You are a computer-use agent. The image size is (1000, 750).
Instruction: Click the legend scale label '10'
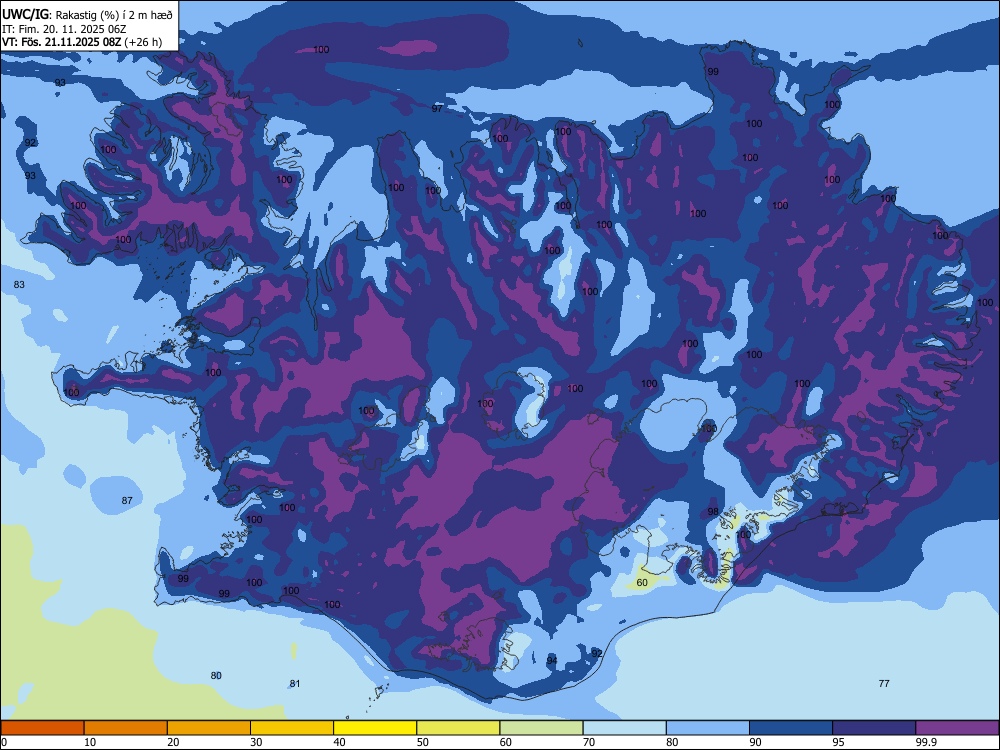tap(90, 742)
